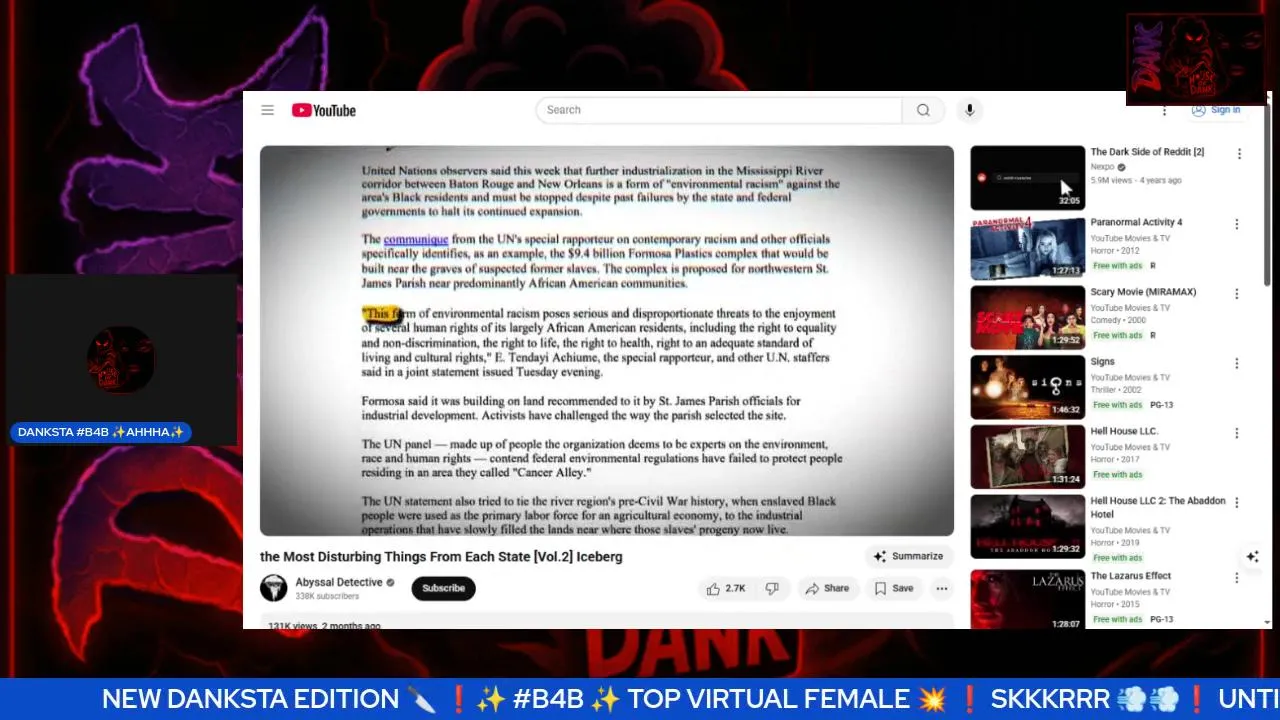Click The Lazarus Effect title text
Image resolution: width=1280 pixels, height=720 pixels.
(1131, 576)
